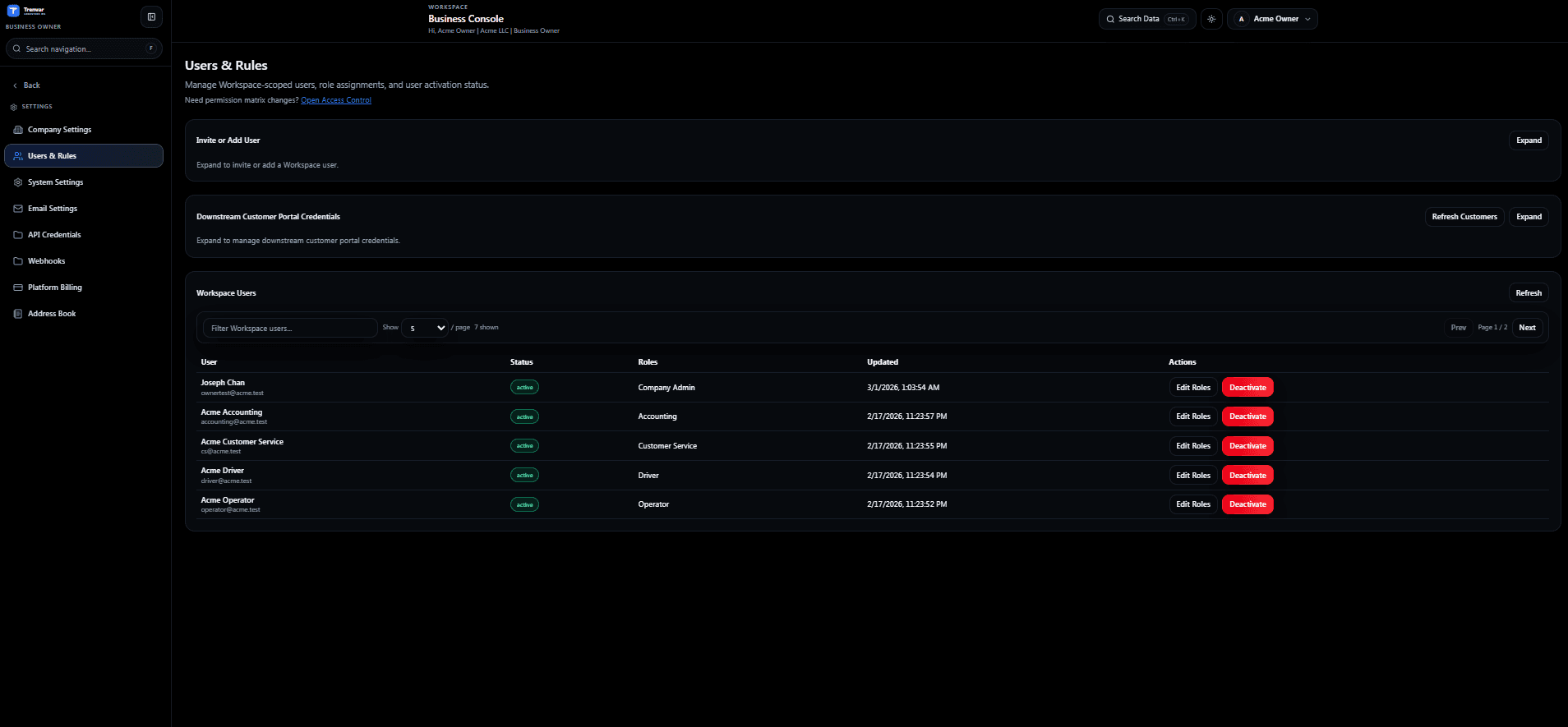The image size is (1568, 727).
Task: Click Joseph Chan's active status badge
Action: point(524,388)
